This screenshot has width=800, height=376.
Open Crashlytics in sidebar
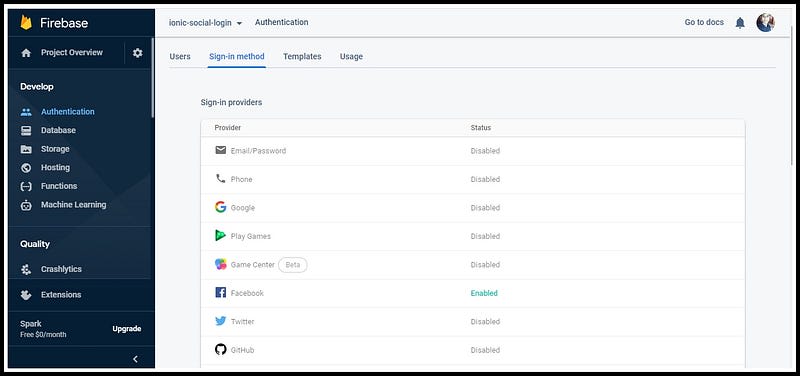click(61, 269)
